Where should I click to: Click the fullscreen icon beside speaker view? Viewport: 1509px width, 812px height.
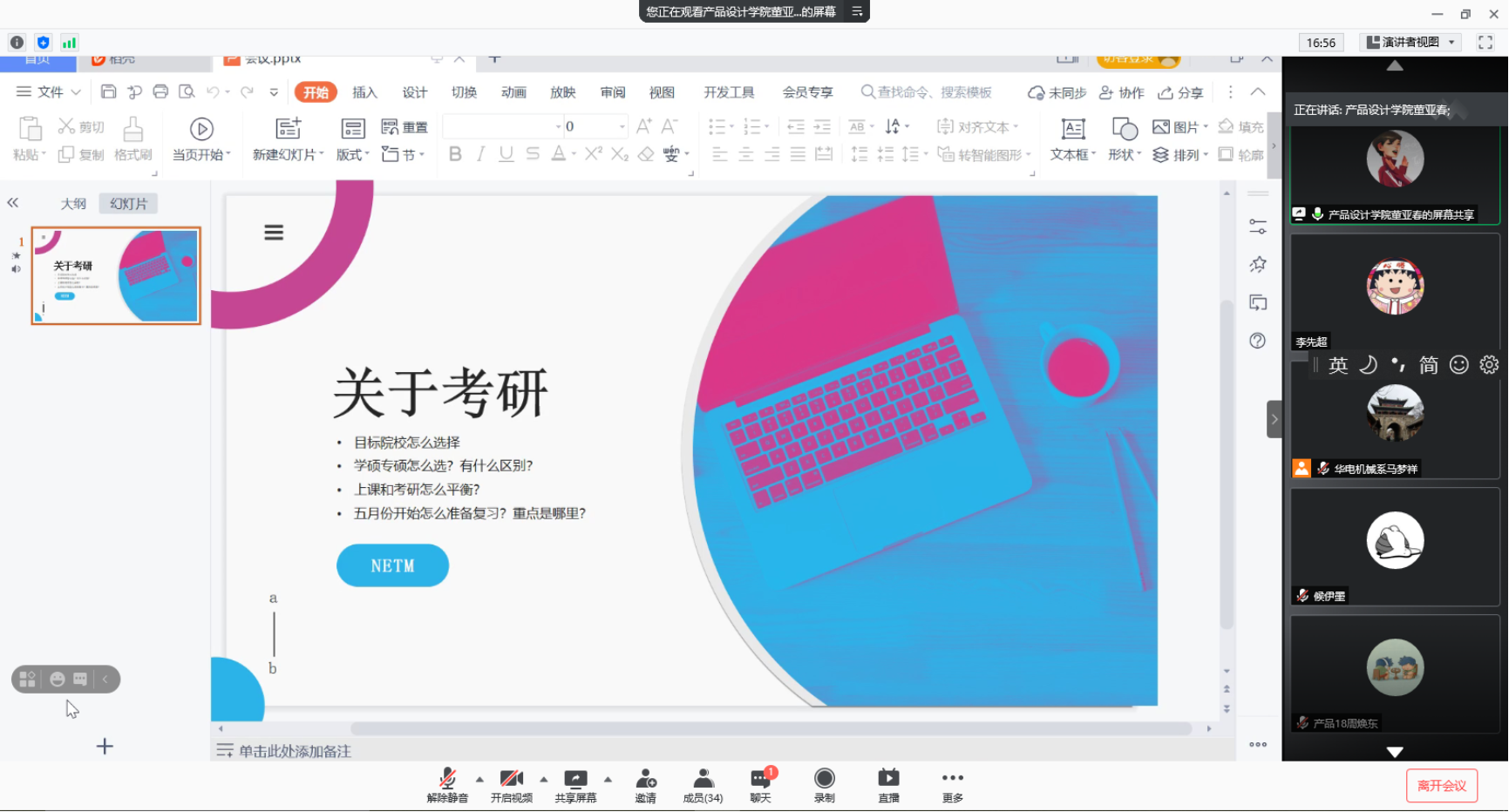pos(1485,42)
